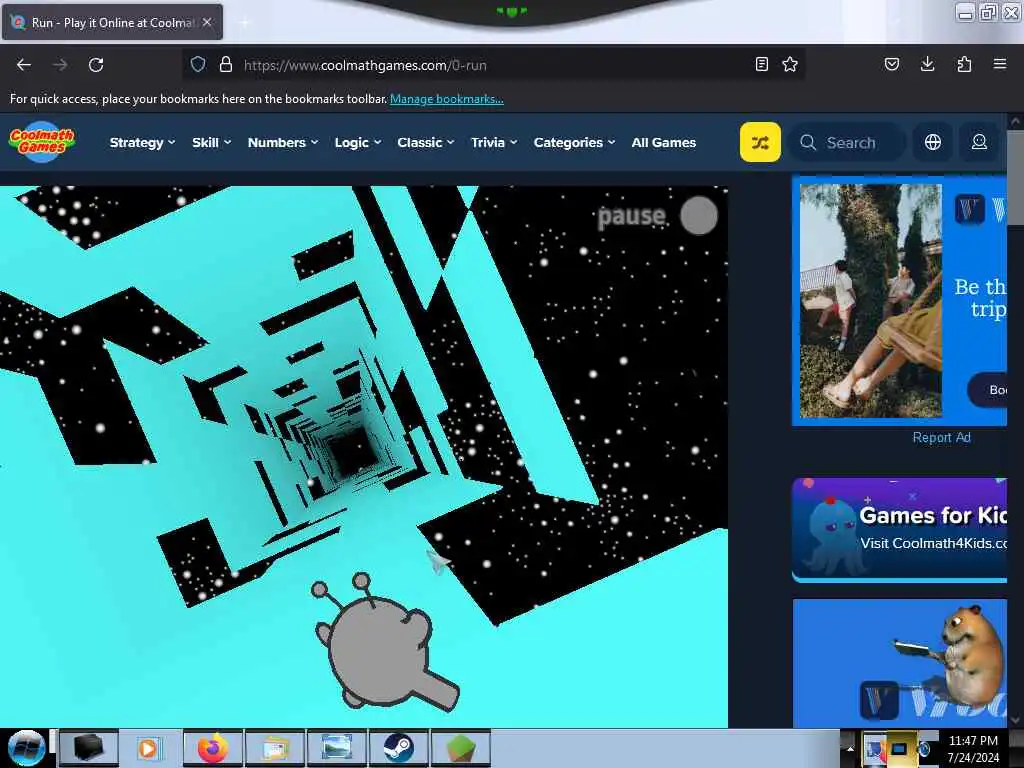Open the All Games page
1024x768 pixels.
click(664, 142)
